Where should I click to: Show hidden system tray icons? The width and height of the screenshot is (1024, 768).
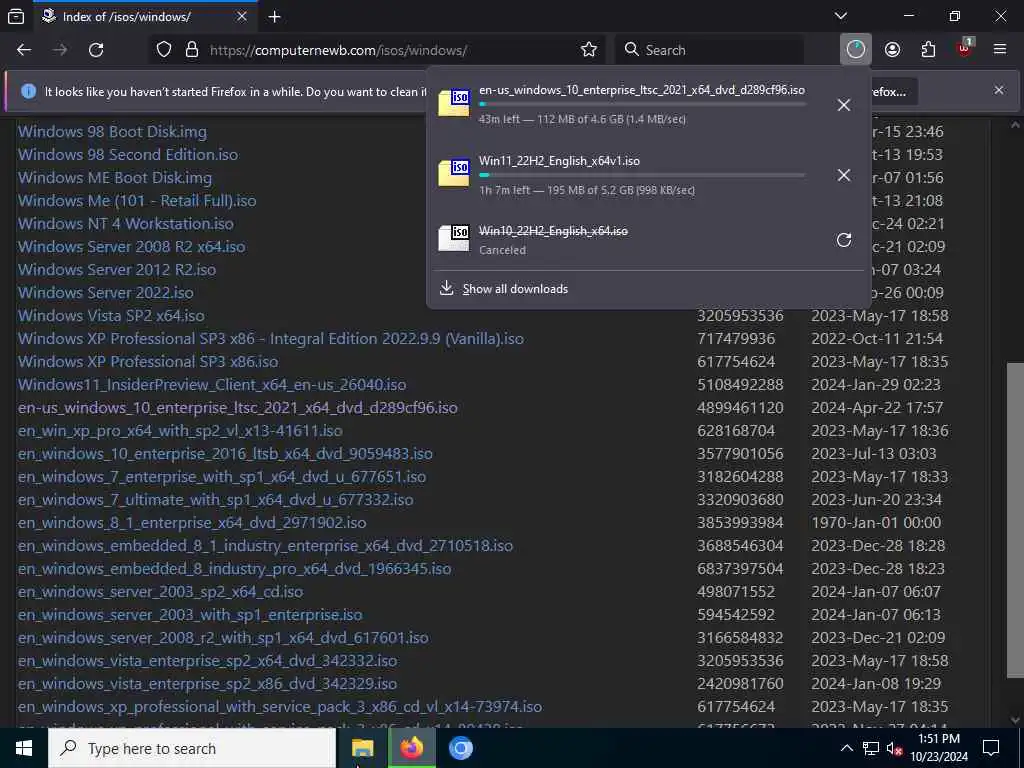[846, 748]
